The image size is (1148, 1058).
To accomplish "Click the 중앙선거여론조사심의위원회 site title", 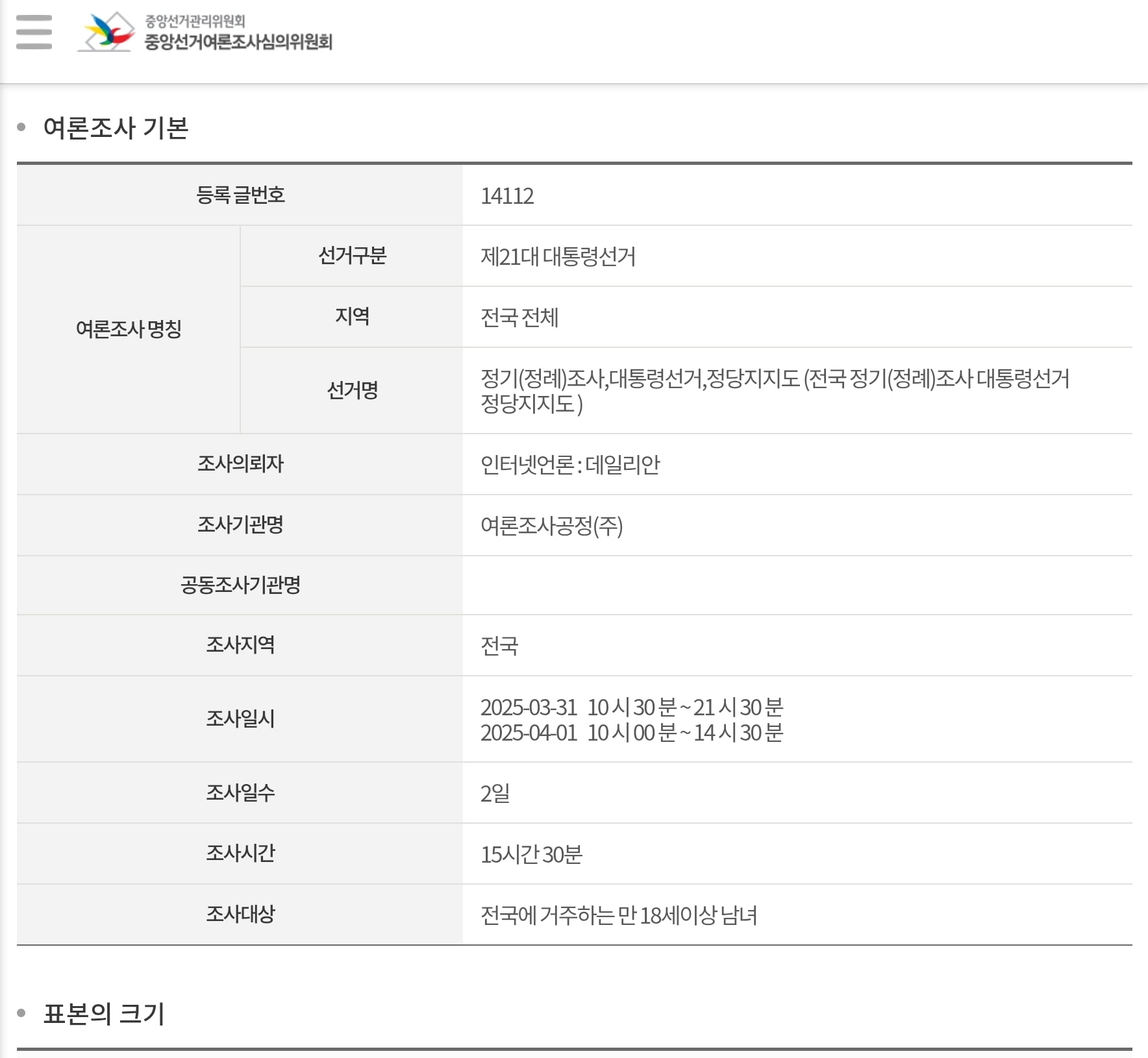I will click(238, 42).
